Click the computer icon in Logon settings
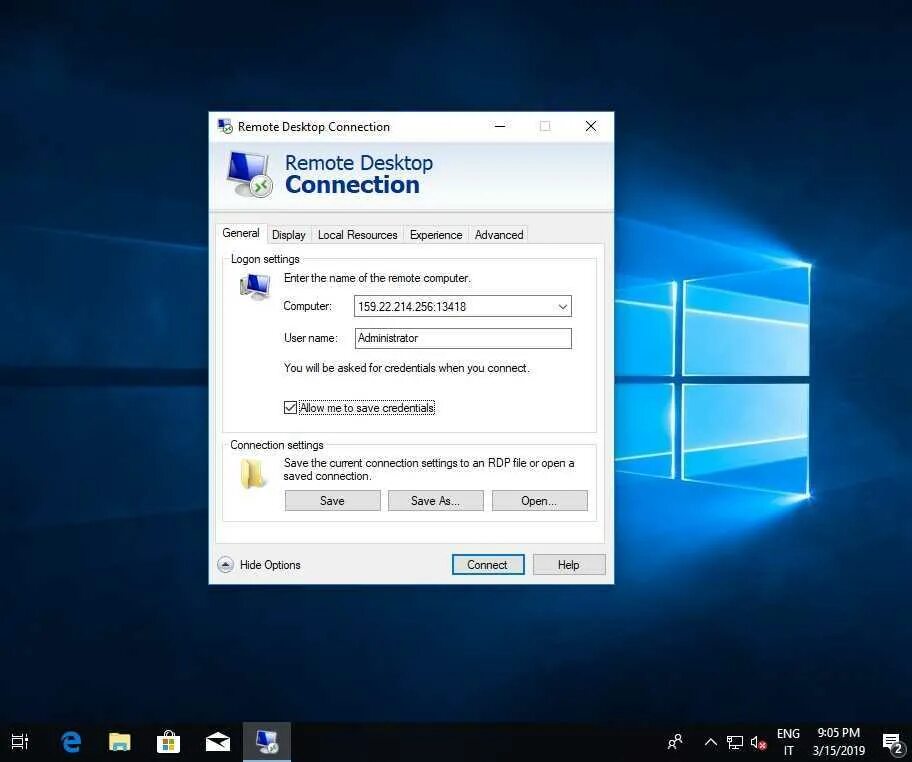The width and height of the screenshot is (912, 762). pyautogui.click(x=255, y=287)
